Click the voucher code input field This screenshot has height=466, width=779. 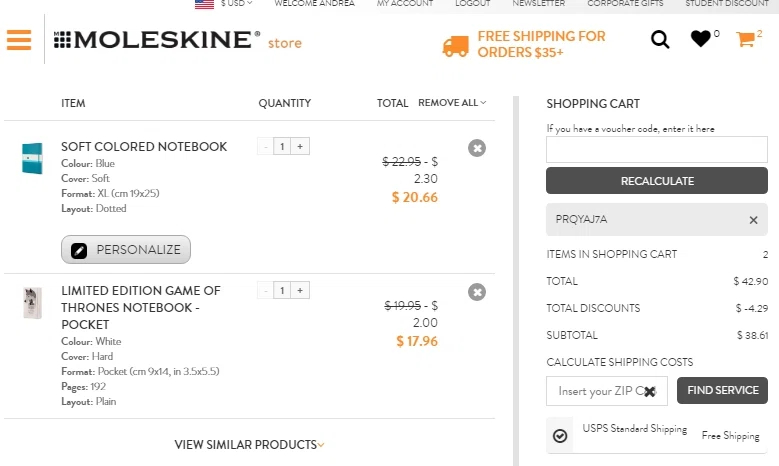(x=657, y=150)
